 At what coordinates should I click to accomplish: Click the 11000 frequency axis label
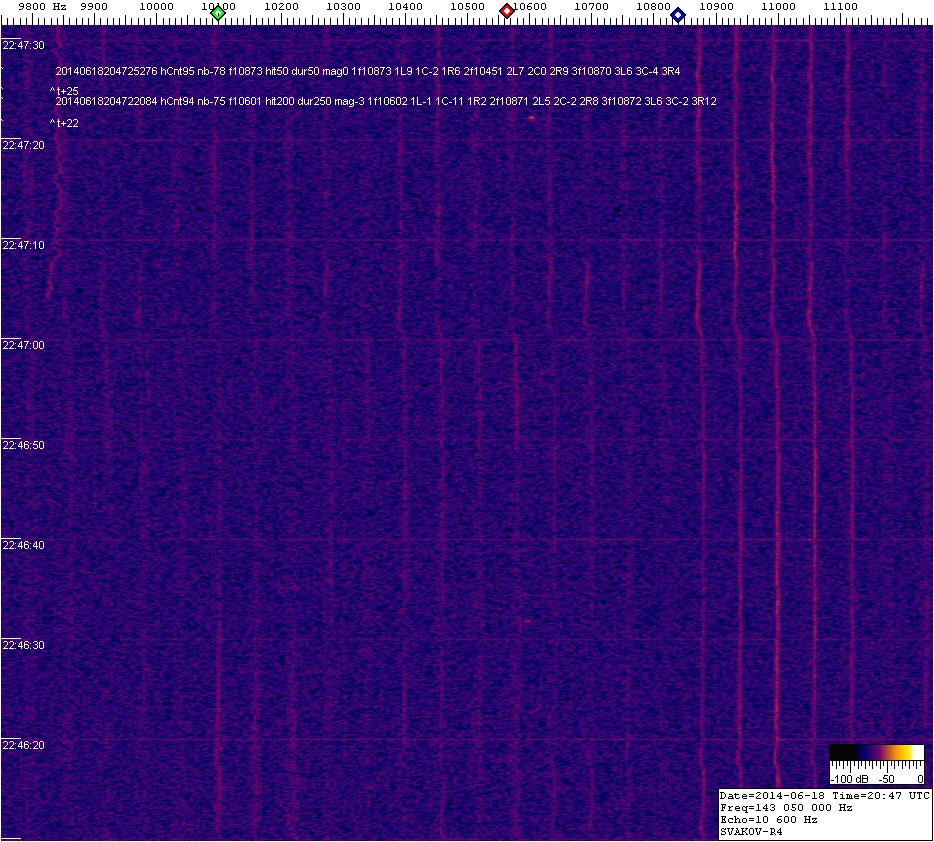pyautogui.click(x=778, y=6)
